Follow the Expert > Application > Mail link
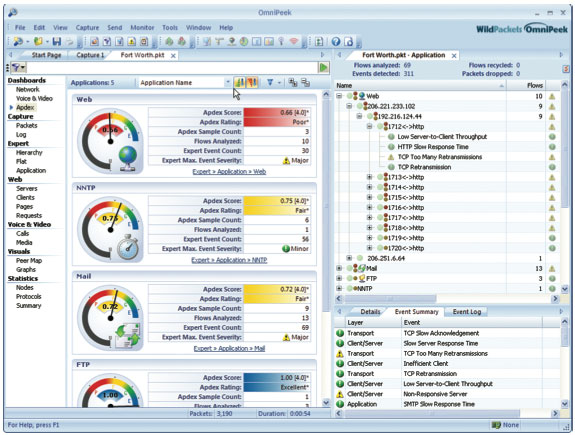This screenshot has height=435, width=575. 229,348
